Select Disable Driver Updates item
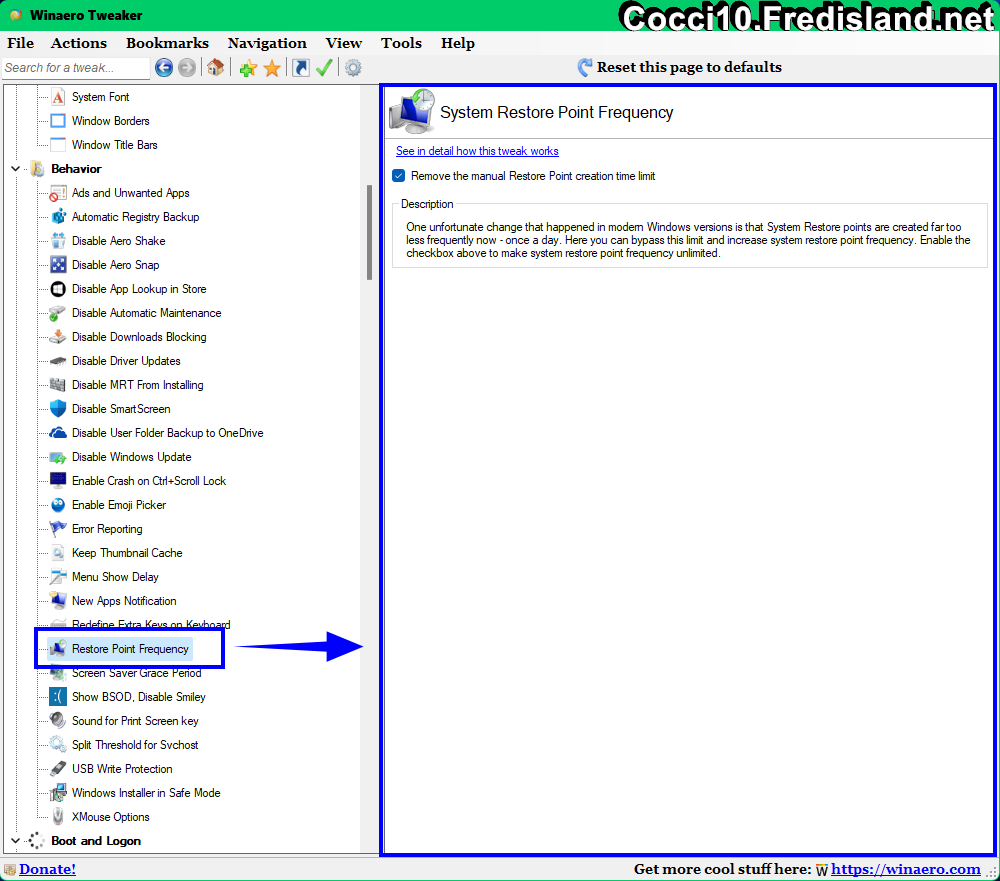The width and height of the screenshot is (1000, 881). [126, 361]
